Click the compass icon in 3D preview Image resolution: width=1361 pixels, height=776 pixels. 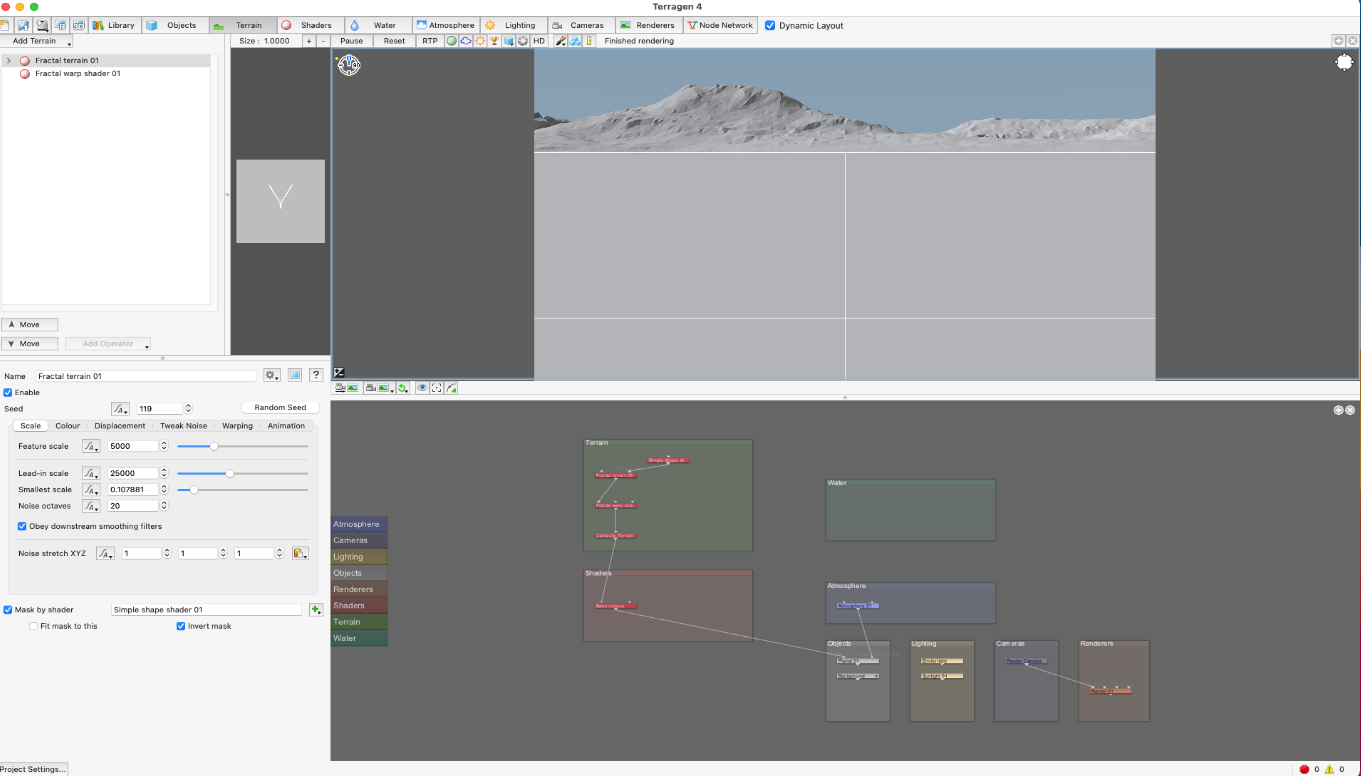348,65
